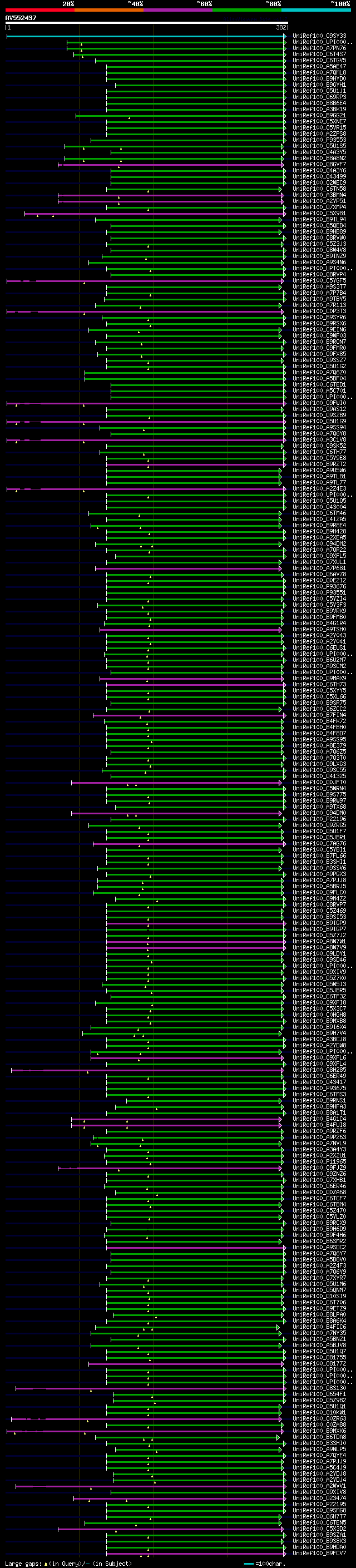Open hit UniRef100_A3BK19
This screenshot has width=356, height=1568.
319,110
